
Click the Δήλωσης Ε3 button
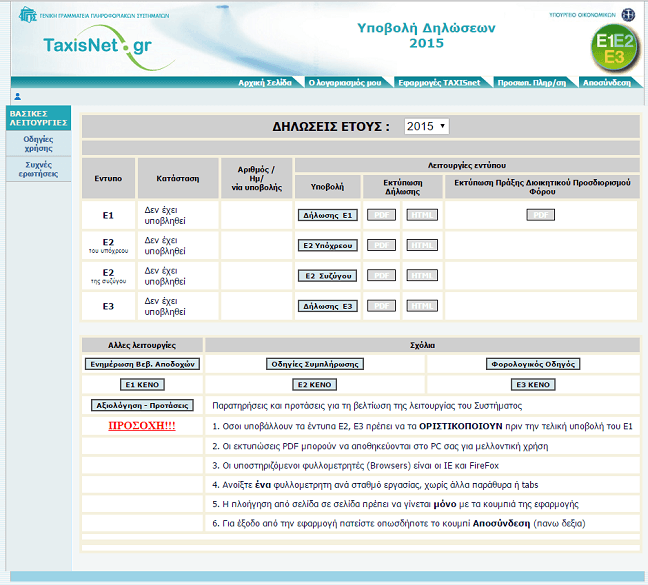click(328, 306)
